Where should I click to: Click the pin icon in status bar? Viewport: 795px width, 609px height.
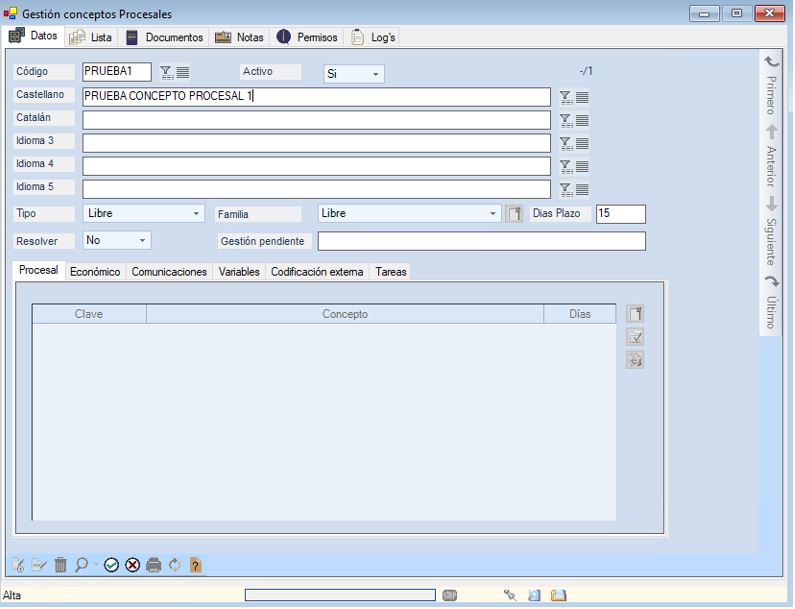click(x=510, y=596)
